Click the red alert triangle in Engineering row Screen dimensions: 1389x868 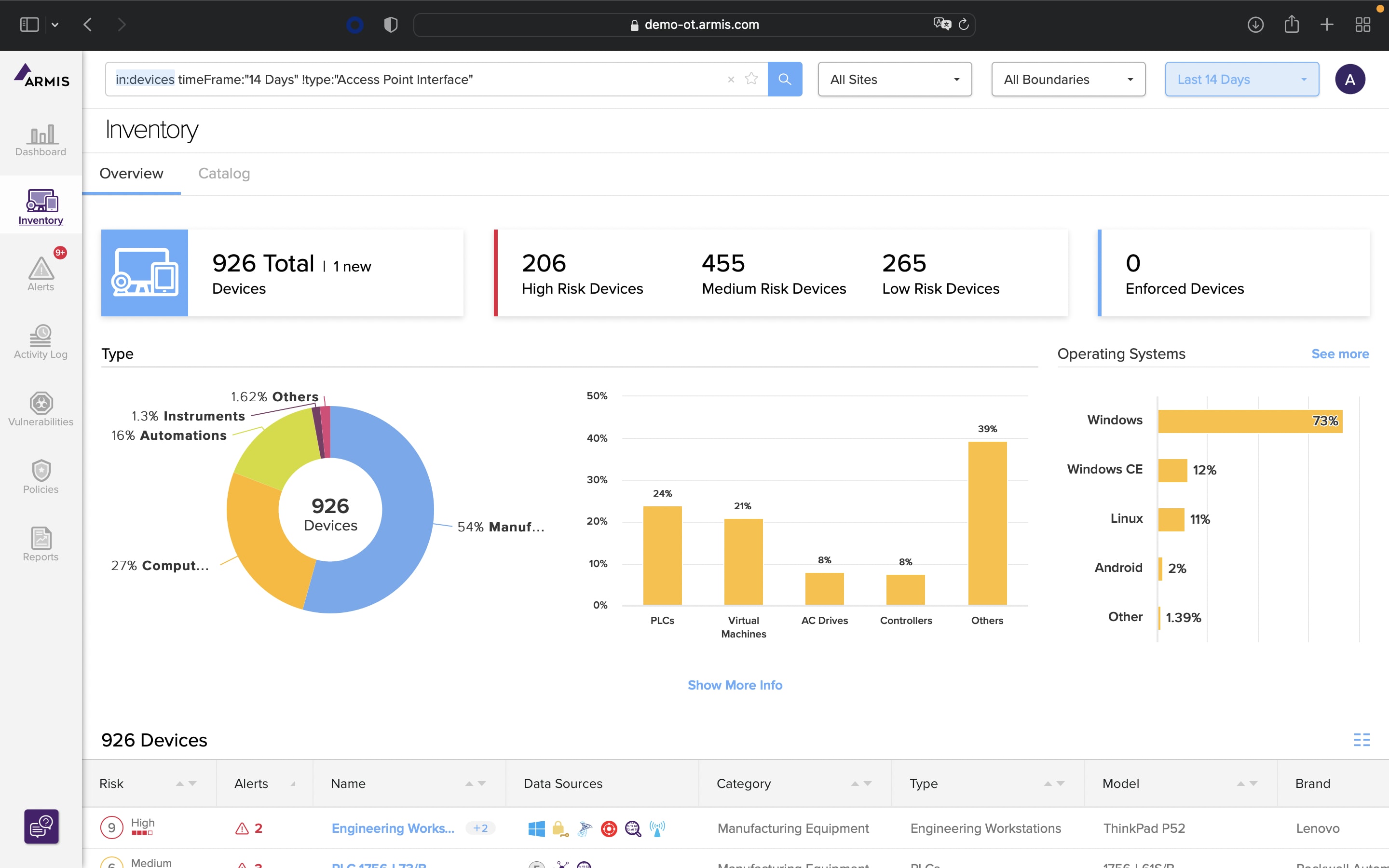242,828
